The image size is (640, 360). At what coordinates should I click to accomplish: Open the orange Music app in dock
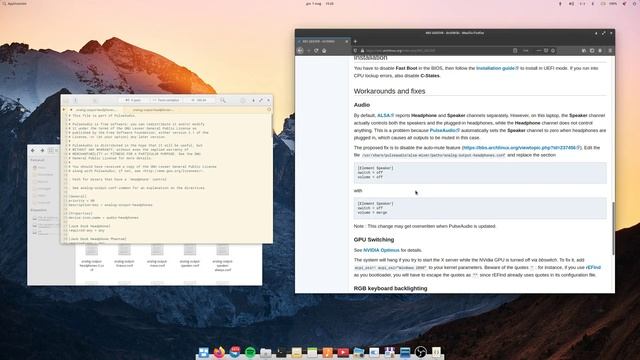click(x=328, y=352)
